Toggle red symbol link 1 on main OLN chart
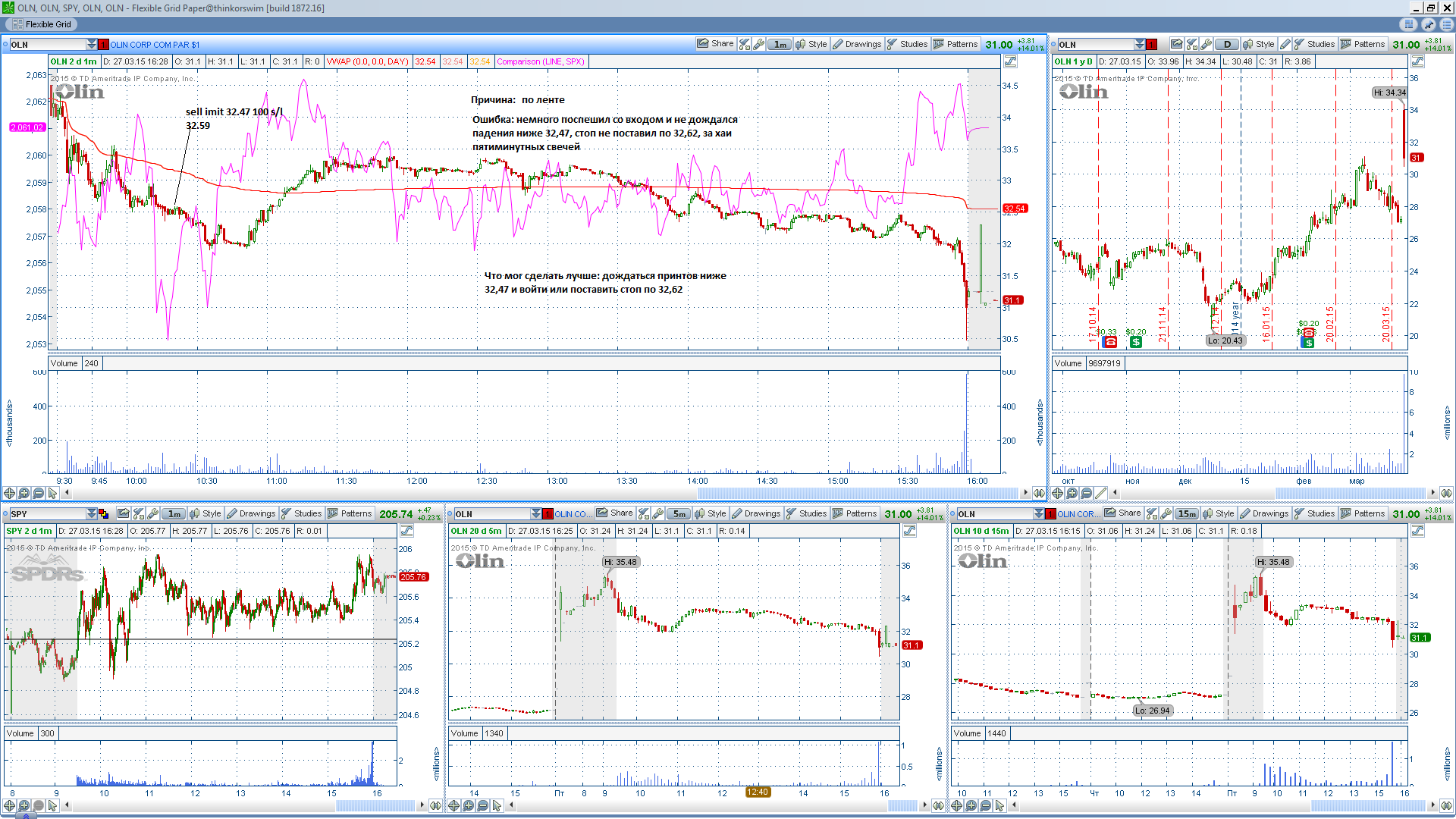1456x819 pixels. tap(104, 45)
